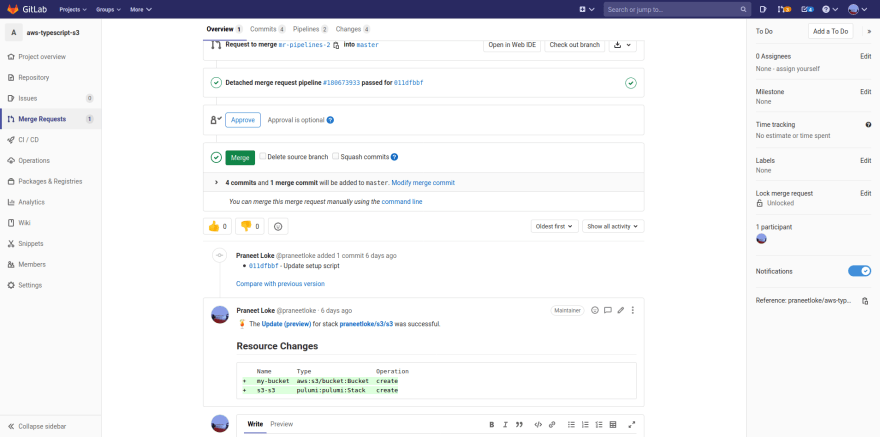Insert table icon in editor
880x437 pixels.
[613, 425]
